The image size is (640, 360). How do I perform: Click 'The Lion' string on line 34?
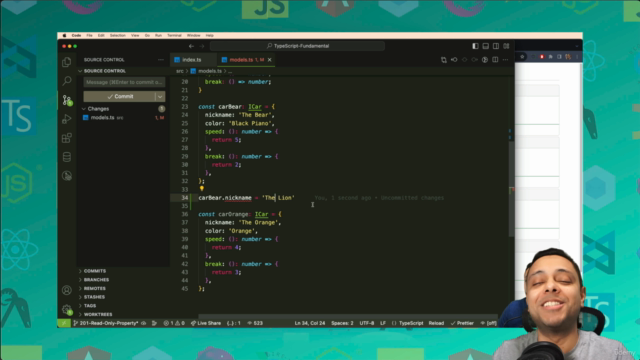[278, 198]
